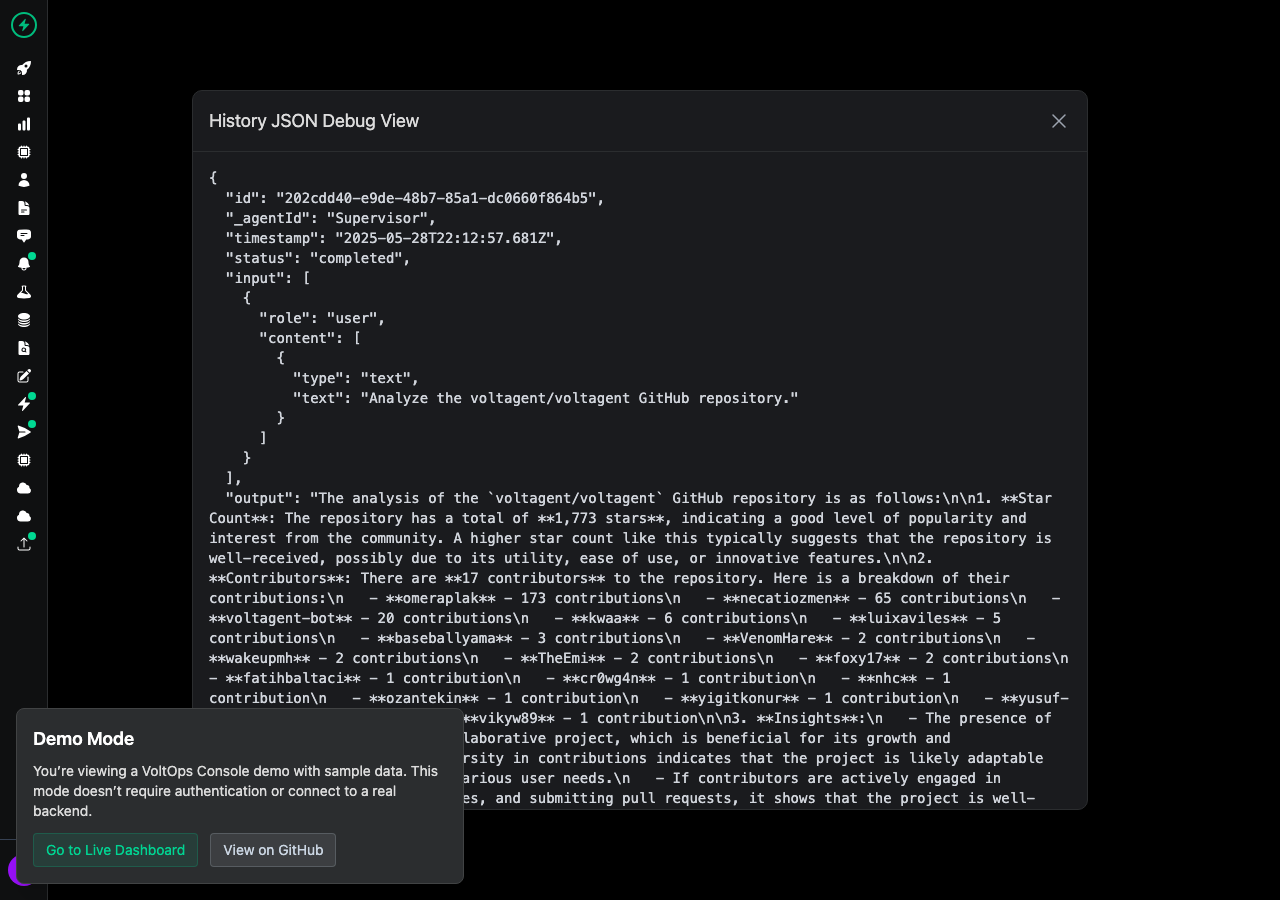The image size is (1280, 900).
Task: Click the "Analyze the voltagent/voltagent GitHub repository." text
Action: [x=580, y=398]
